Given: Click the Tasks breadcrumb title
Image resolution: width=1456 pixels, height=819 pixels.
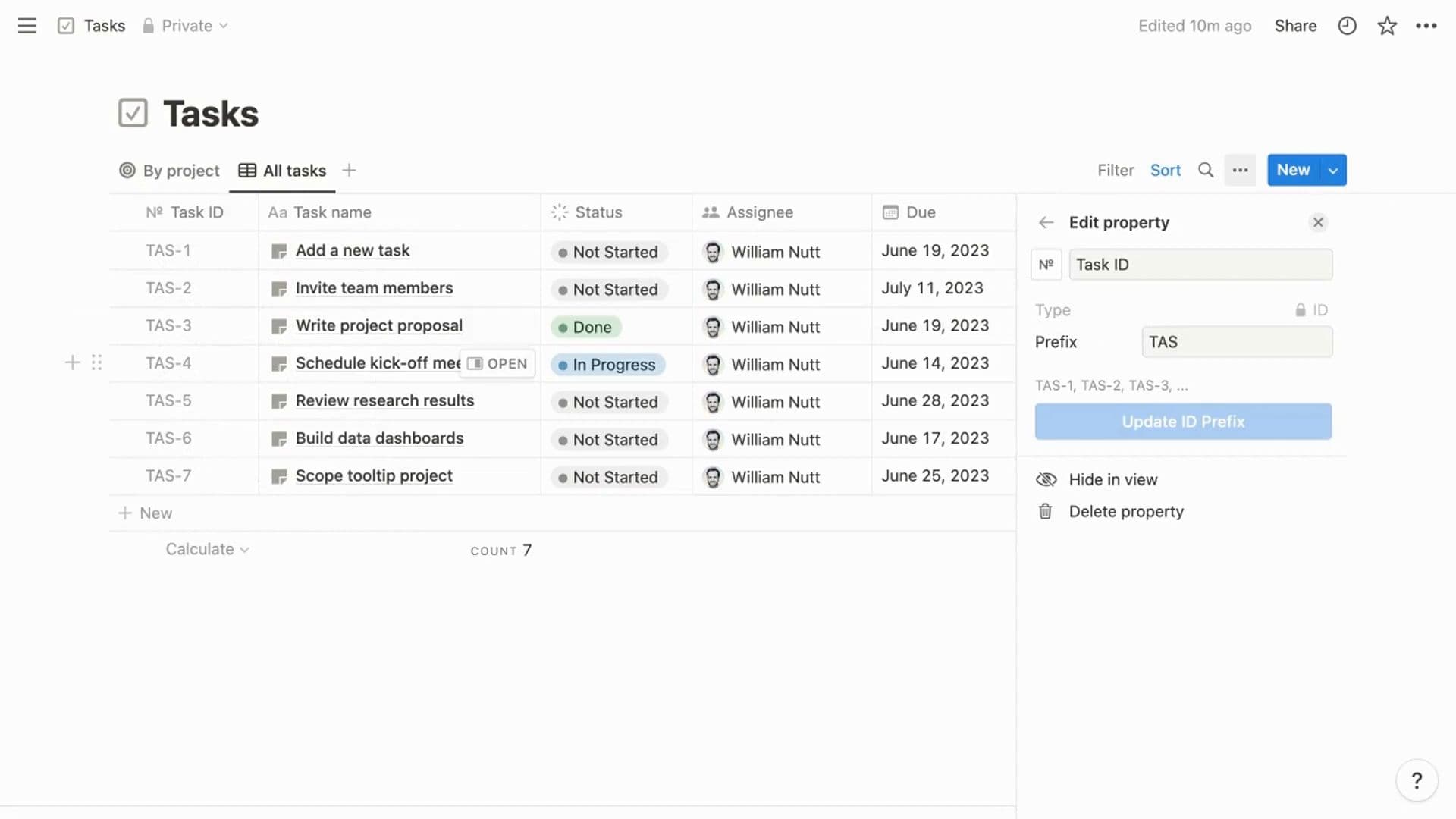Looking at the screenshot, I should coord(105,26).
